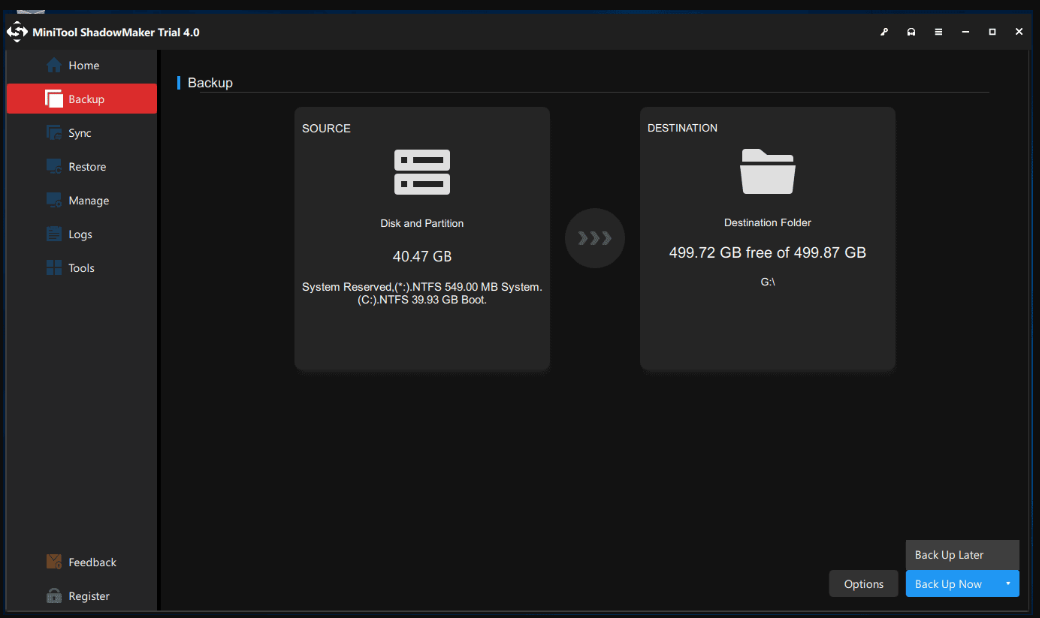Image resolution: width=1040 pixels, height=618 pixels.
Task: Start backup with Back Up Now button
Action: pos(948,584)
